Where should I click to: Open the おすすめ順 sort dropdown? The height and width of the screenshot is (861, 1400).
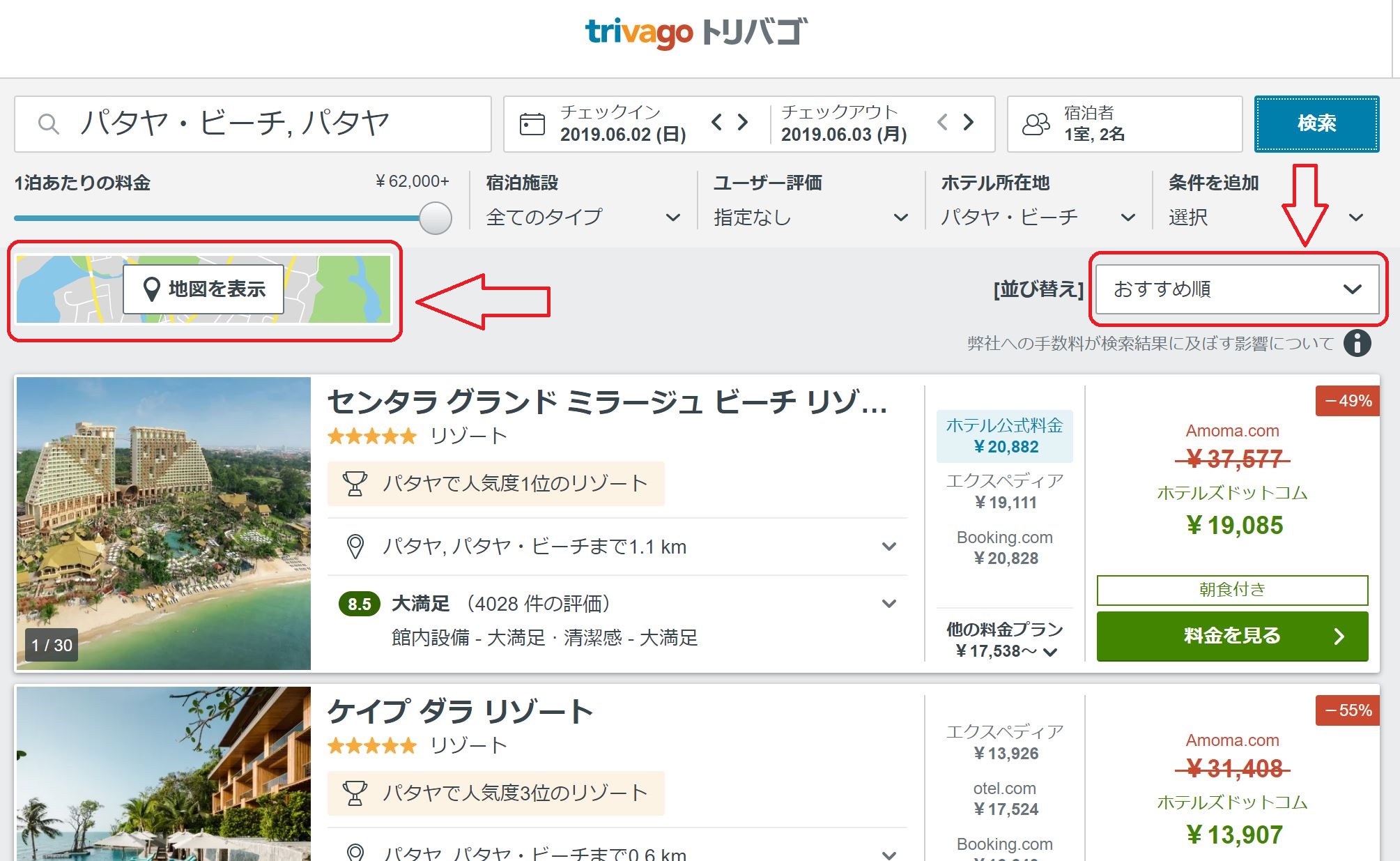[x=1237, y=289]
